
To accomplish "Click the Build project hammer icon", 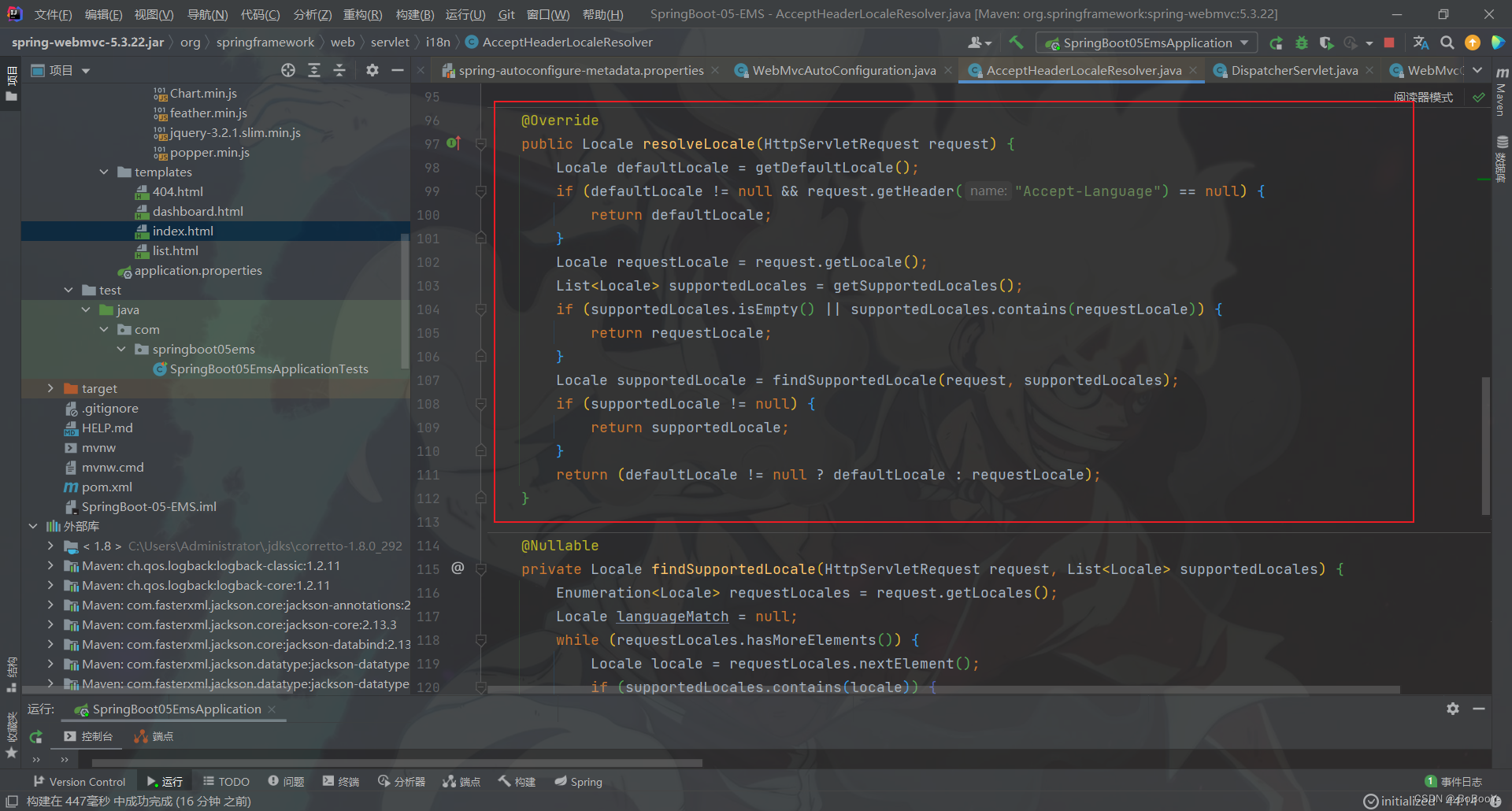I will pos(1016,43).
